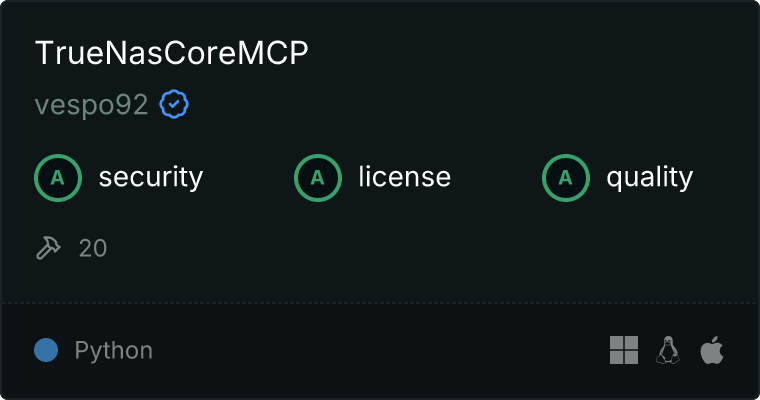Select the Python language label

[x=113, y=351]
